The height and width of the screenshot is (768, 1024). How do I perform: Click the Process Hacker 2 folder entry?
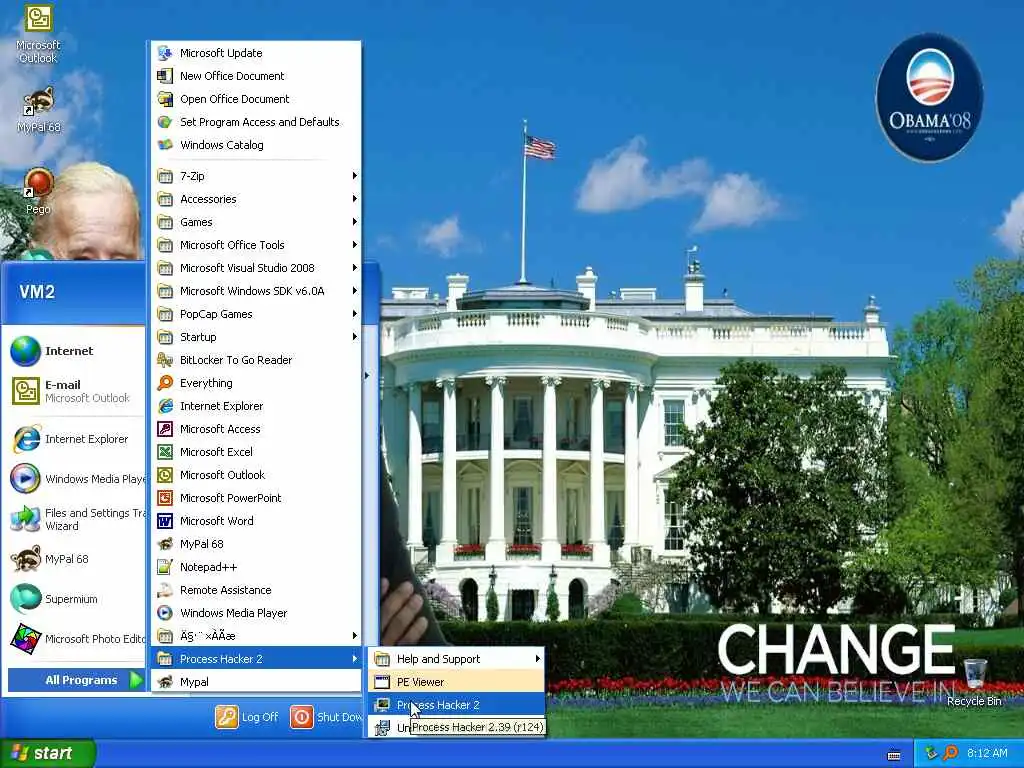coord(257,659)
